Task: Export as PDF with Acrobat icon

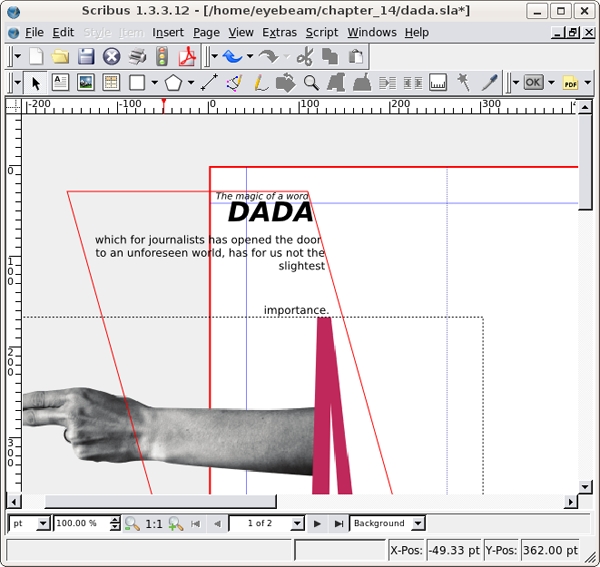Action: click(187, 57)
